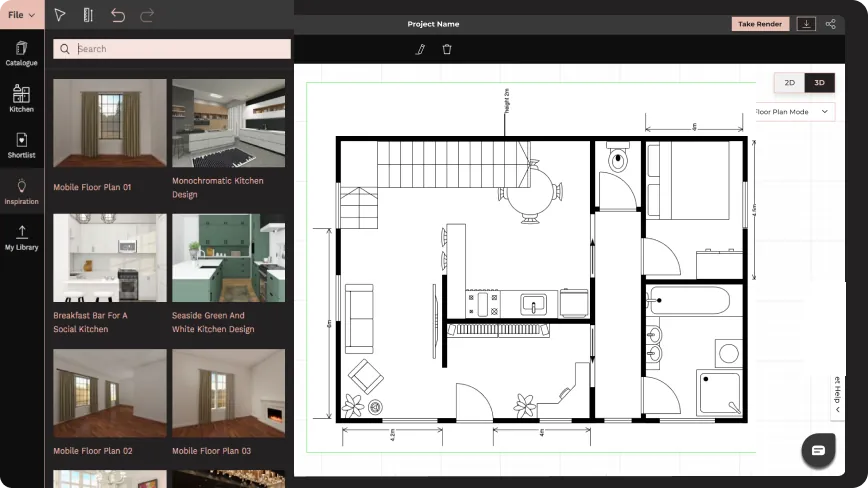Screen dimensions: 868x488
Task: Open the File menu
Action: click(x=22, y=15)
